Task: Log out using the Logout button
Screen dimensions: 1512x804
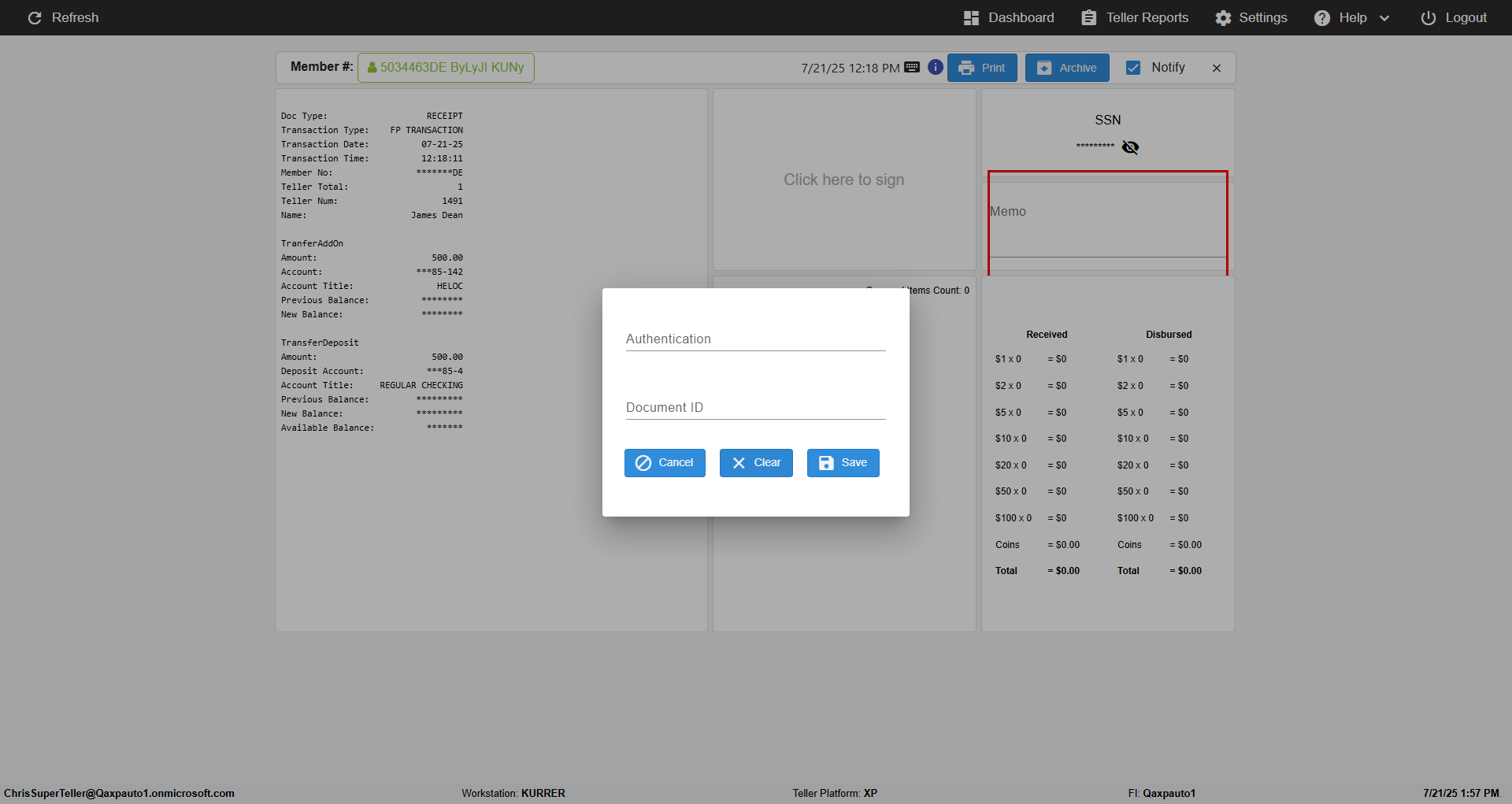Action: 1454,17
